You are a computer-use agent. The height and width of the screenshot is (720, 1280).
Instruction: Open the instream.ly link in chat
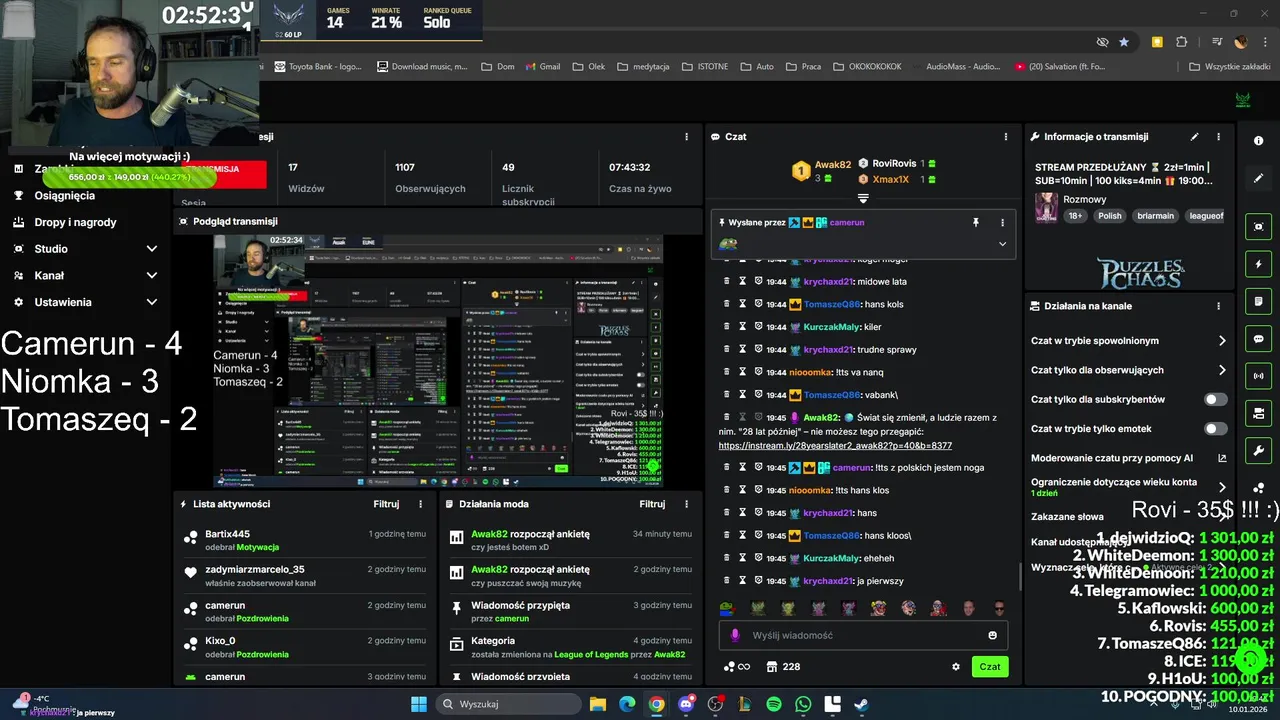835,446
